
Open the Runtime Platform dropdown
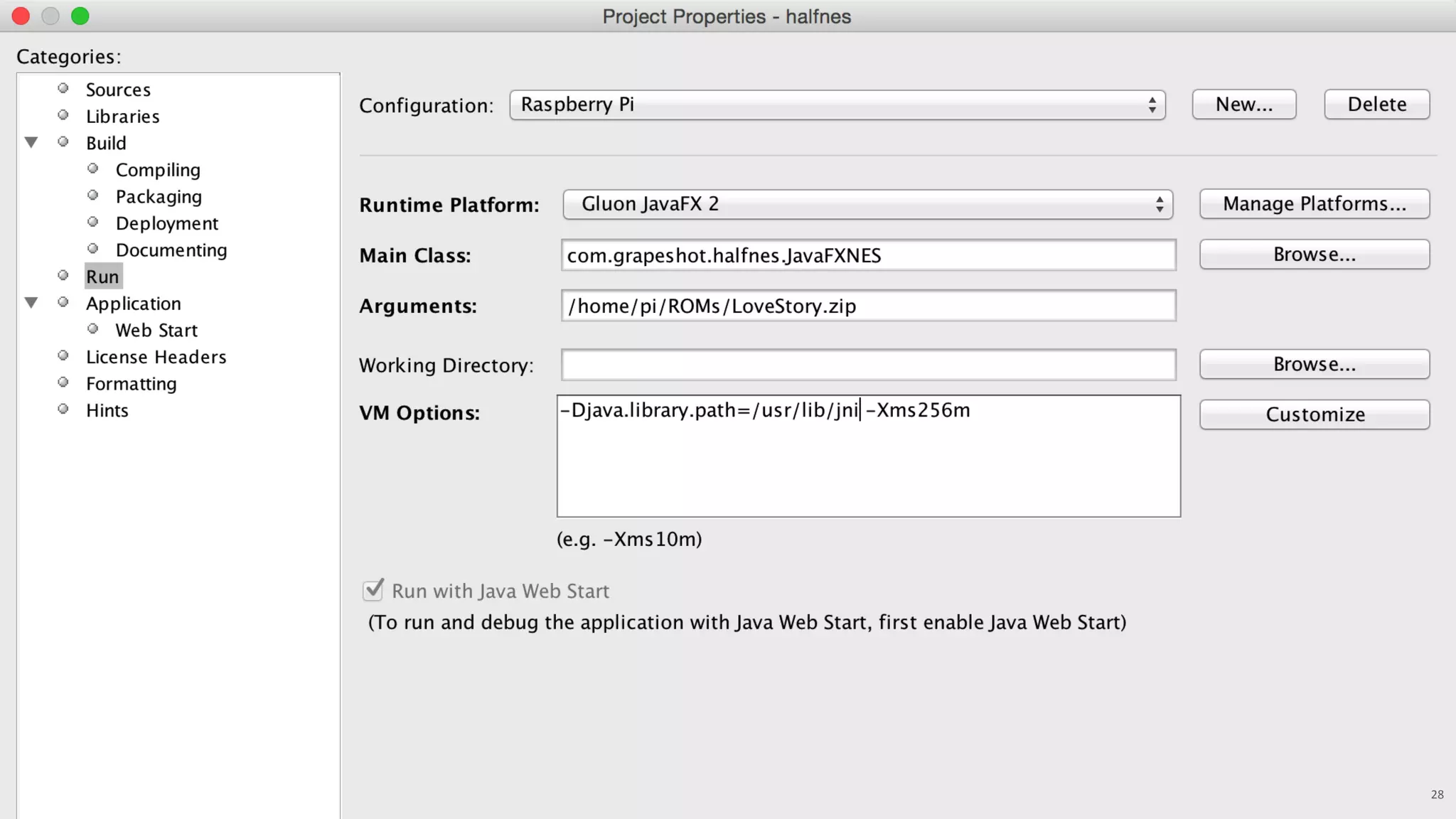(x=867, y=204)
